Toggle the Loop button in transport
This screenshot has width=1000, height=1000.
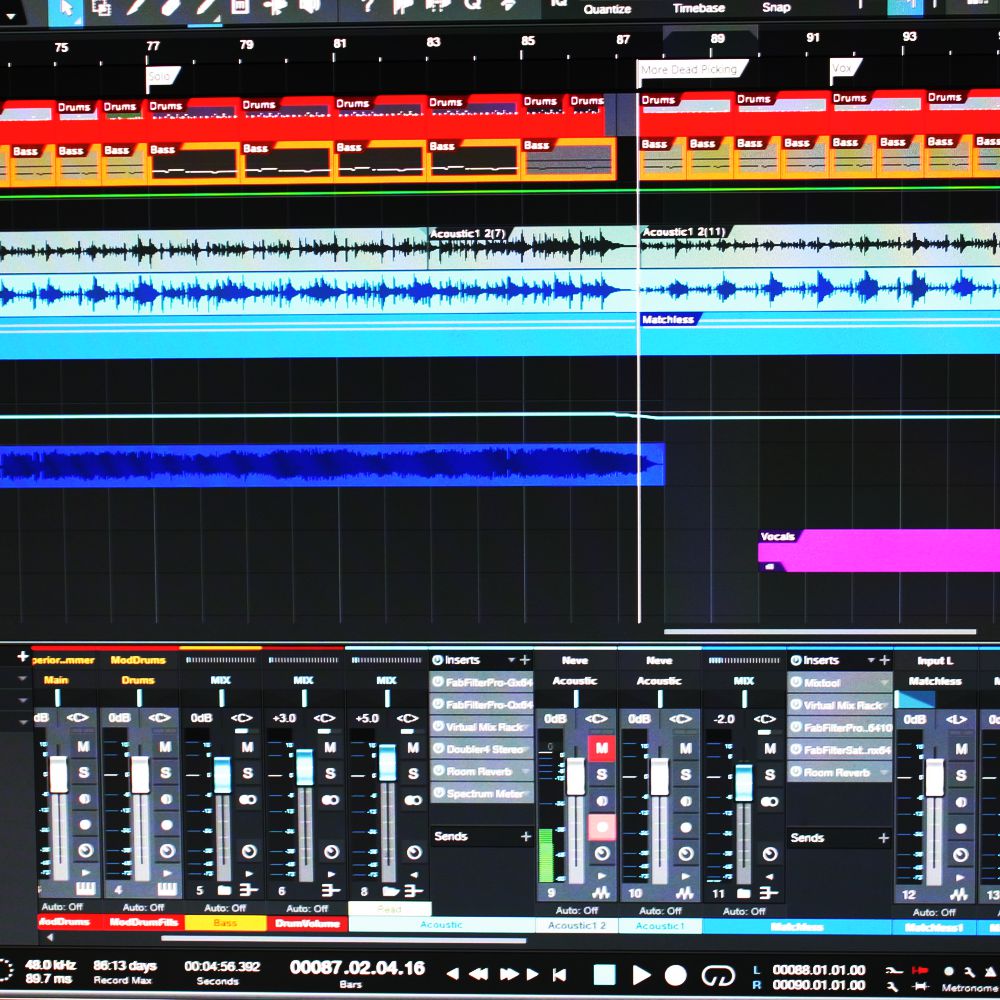[718, 975]
